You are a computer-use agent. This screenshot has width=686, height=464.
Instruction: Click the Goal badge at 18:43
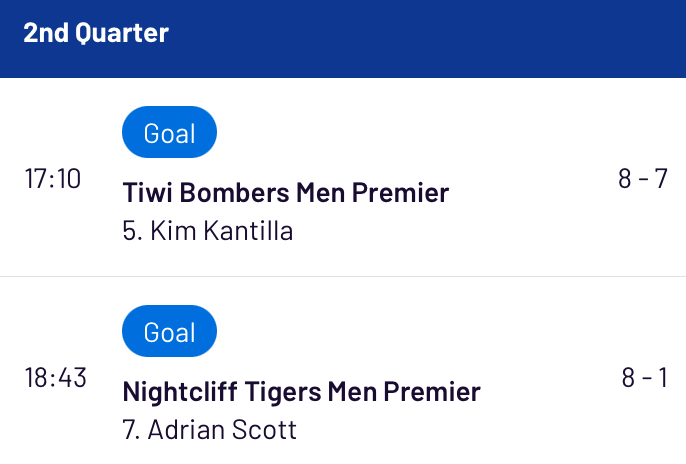point(169,331)
